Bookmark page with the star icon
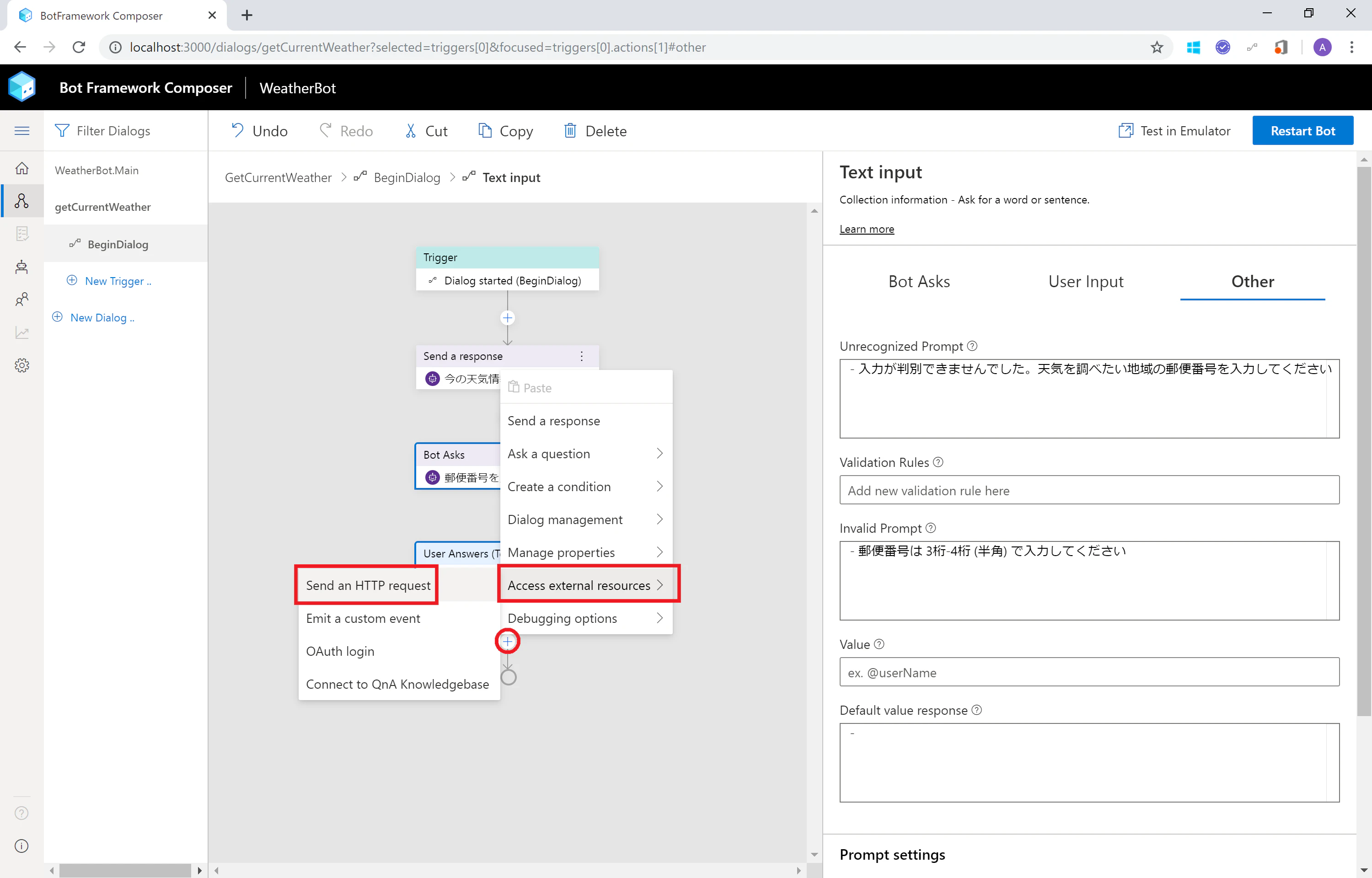This screenshot has height=878, width=1372. tap(1157, 47)
